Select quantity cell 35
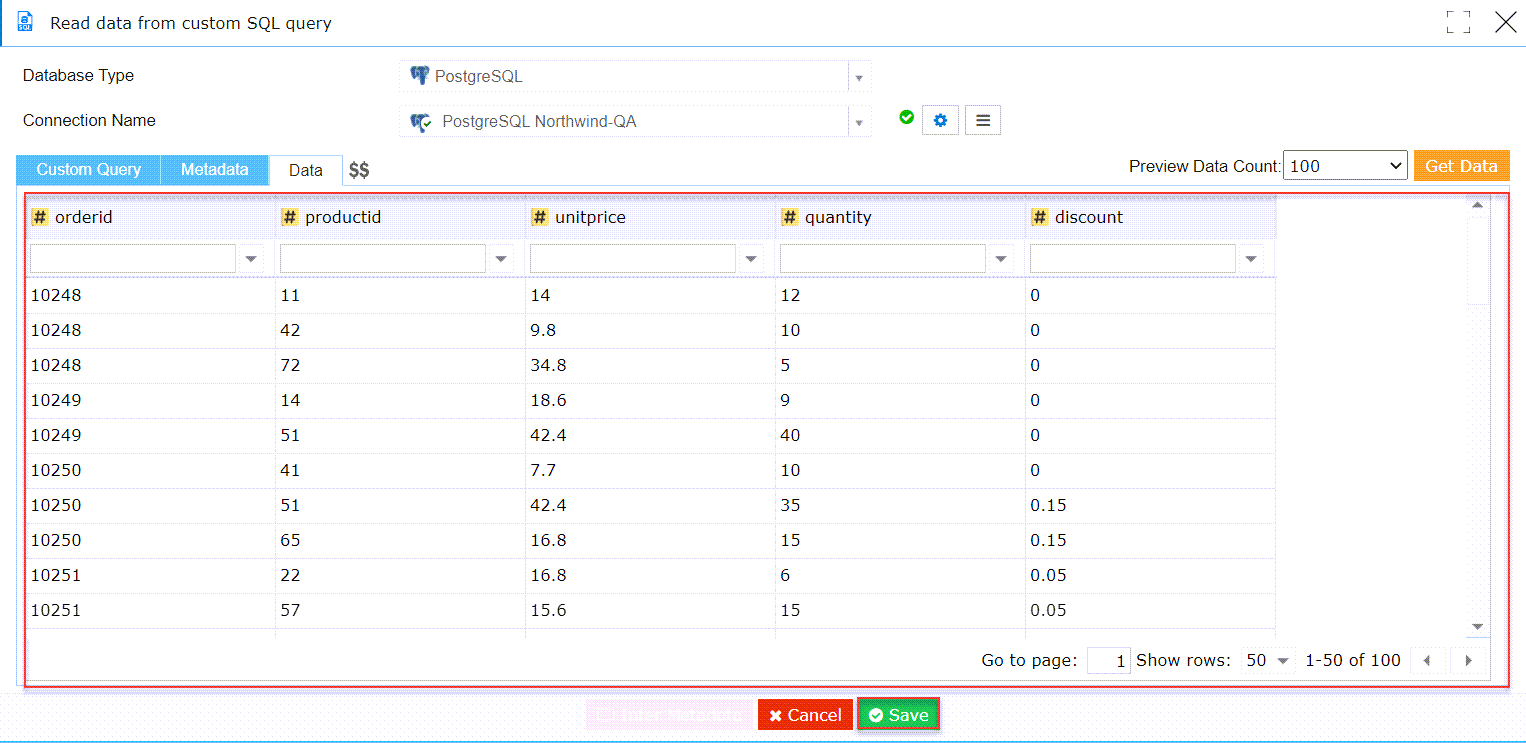The image size is (1526, 743). pyautogui.click(x=900, y=505)
